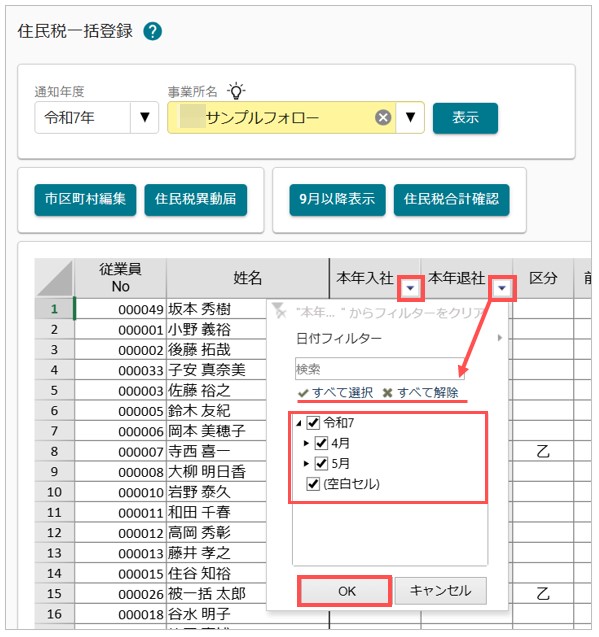The height and width of the screenshot is (637, 599).
Task: Open the 本年退社 column filter dropdown
Action: tap(502, 288)
